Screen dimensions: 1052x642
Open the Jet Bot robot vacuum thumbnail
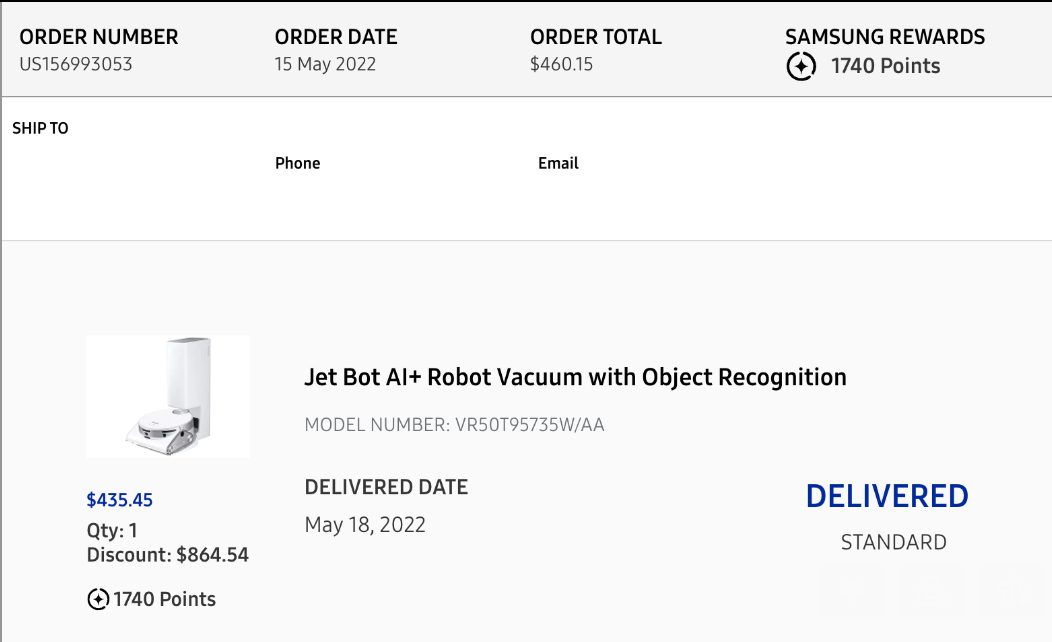pyautogui.click(x=168, y=397)
